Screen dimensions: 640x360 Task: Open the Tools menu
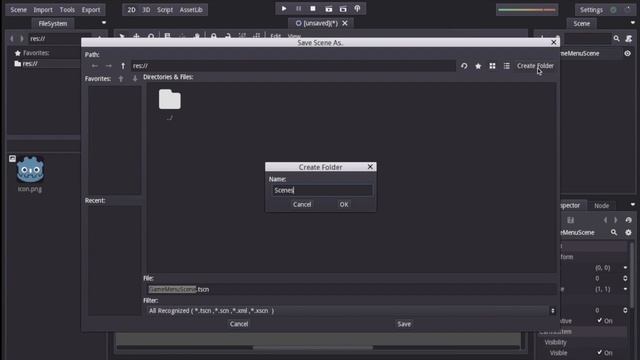pos(67,9)
